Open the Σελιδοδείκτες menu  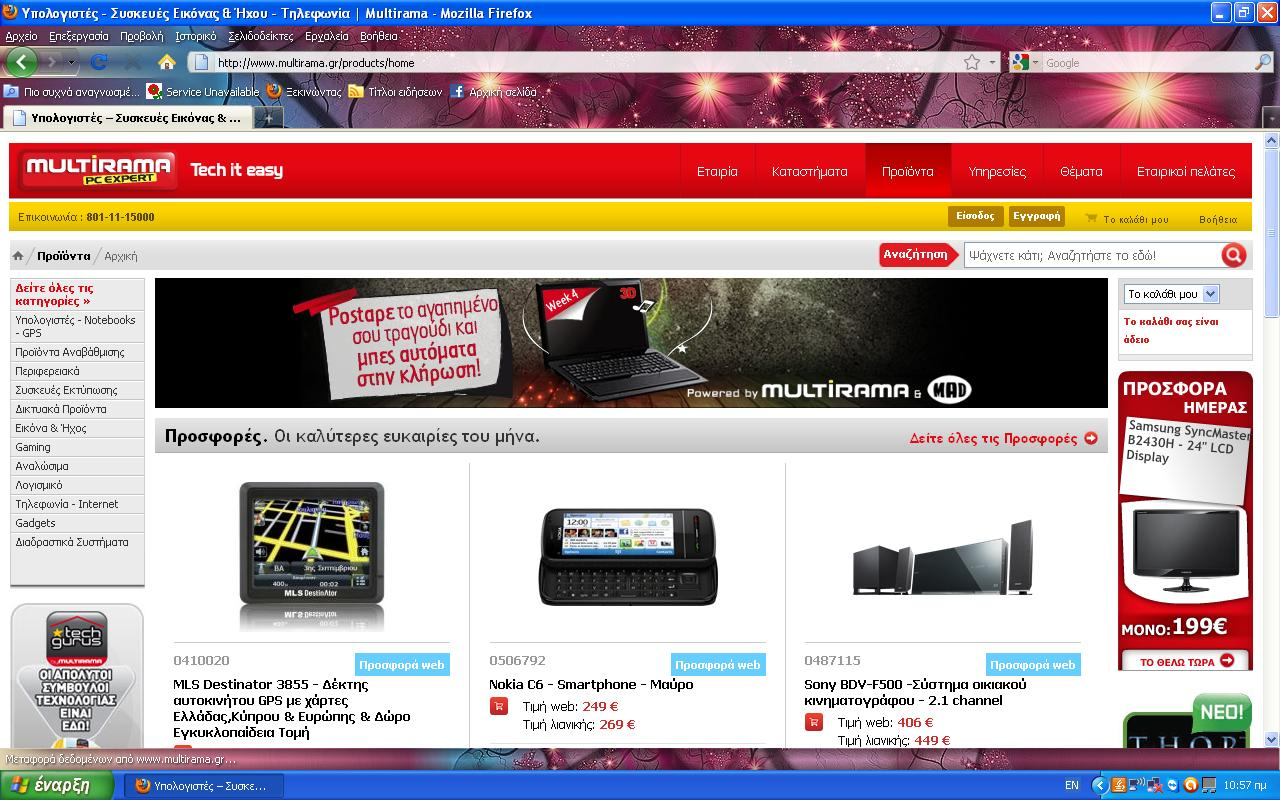click(261, 36)
